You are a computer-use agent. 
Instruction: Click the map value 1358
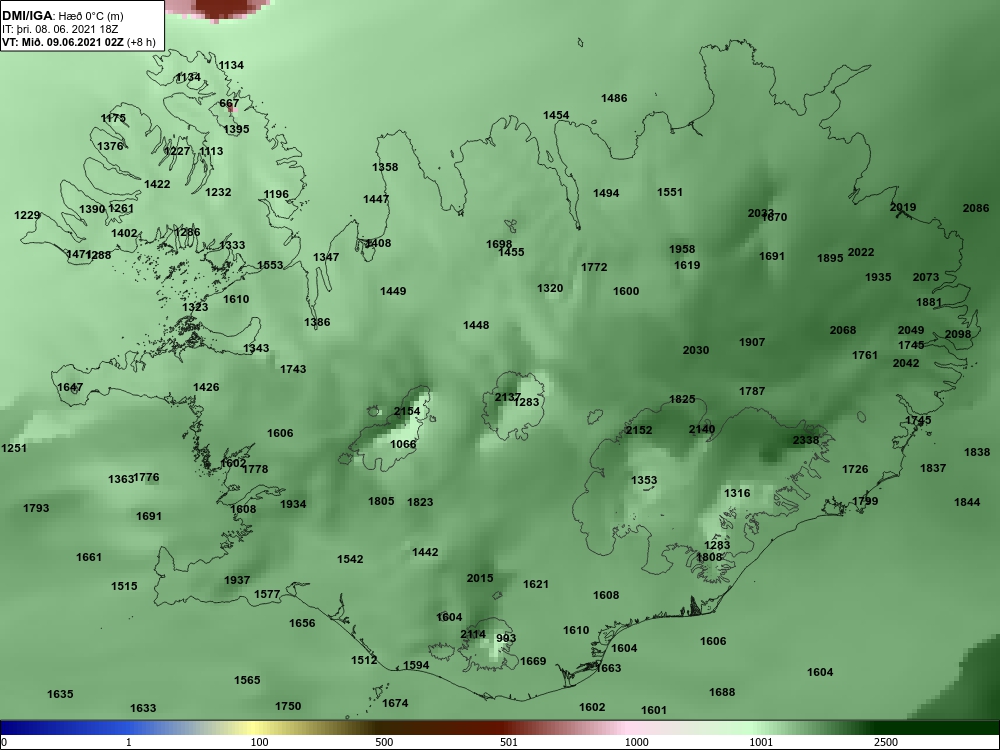(x=385, y=167)
